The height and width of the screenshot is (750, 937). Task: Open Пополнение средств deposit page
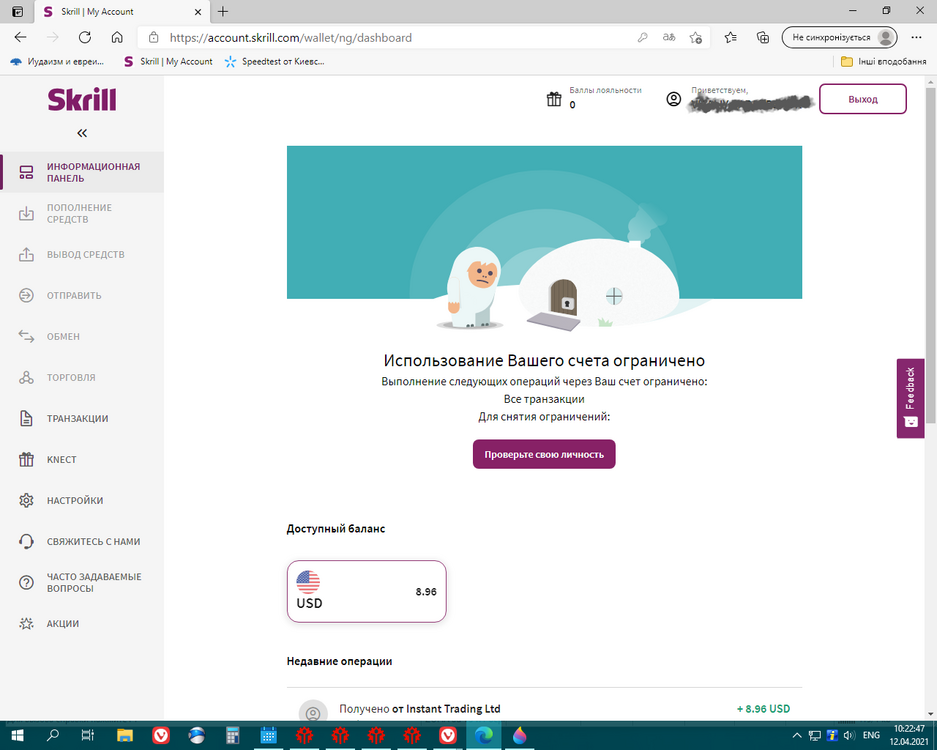pyautogui.click(x=82, y=213)
